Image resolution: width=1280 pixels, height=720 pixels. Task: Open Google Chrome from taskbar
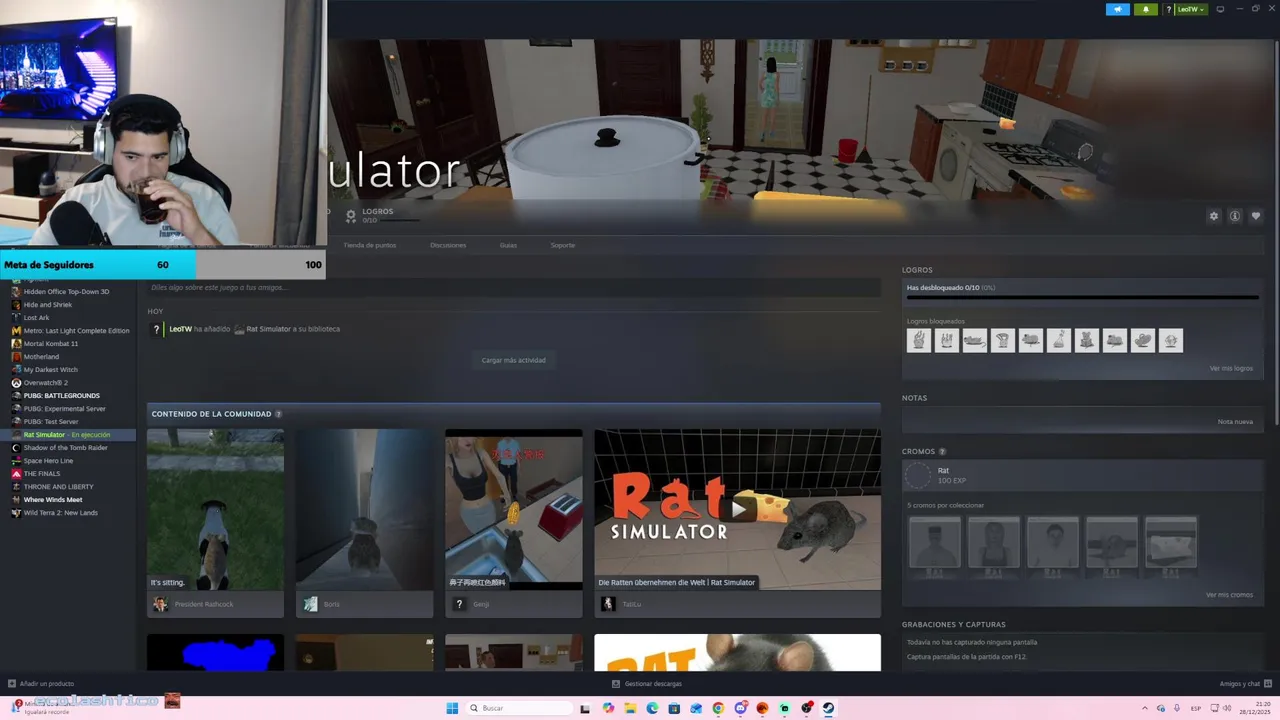click(x=718, y=708)
